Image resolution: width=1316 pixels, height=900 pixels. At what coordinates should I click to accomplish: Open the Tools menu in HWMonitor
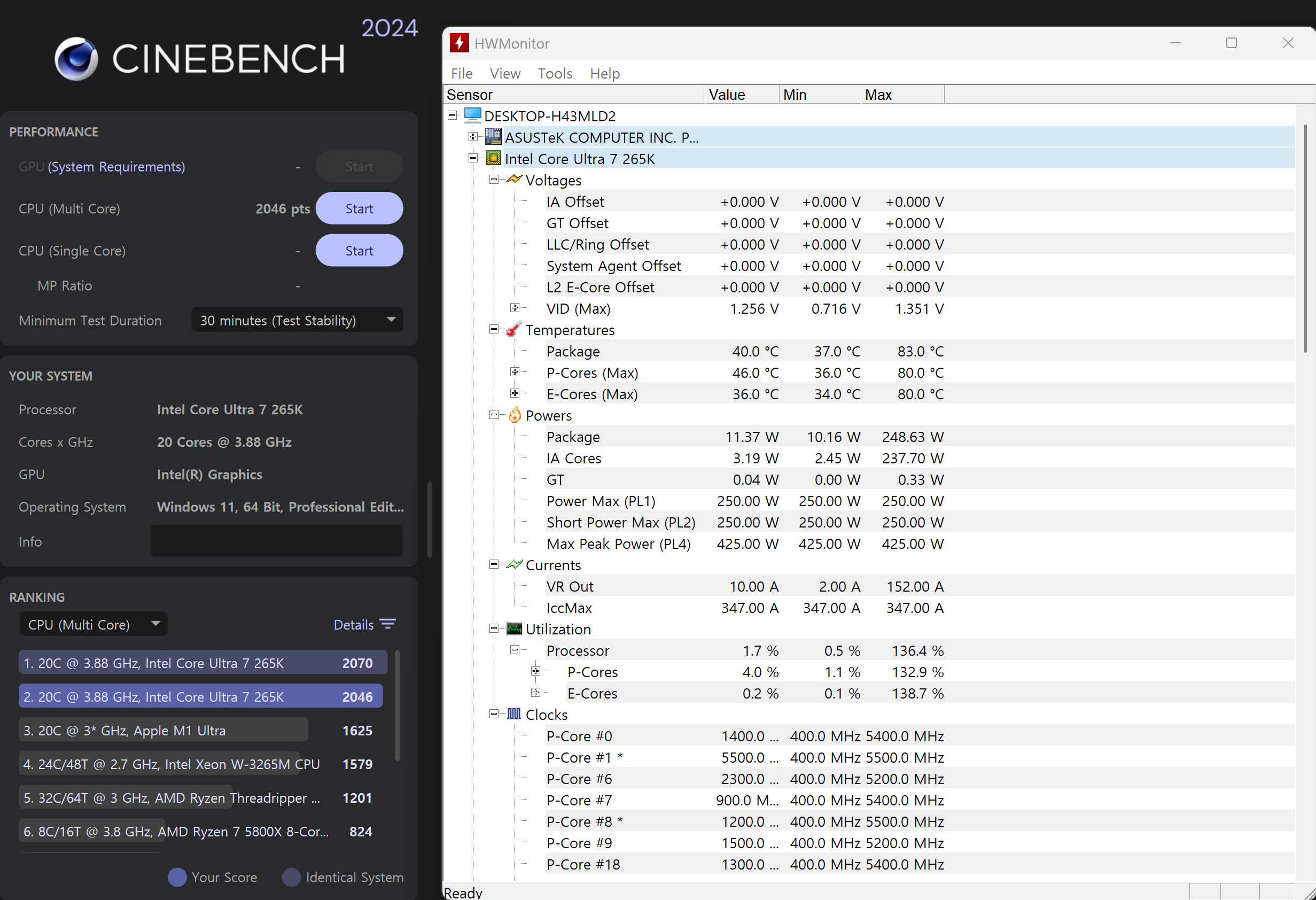[x=555, y=73]
